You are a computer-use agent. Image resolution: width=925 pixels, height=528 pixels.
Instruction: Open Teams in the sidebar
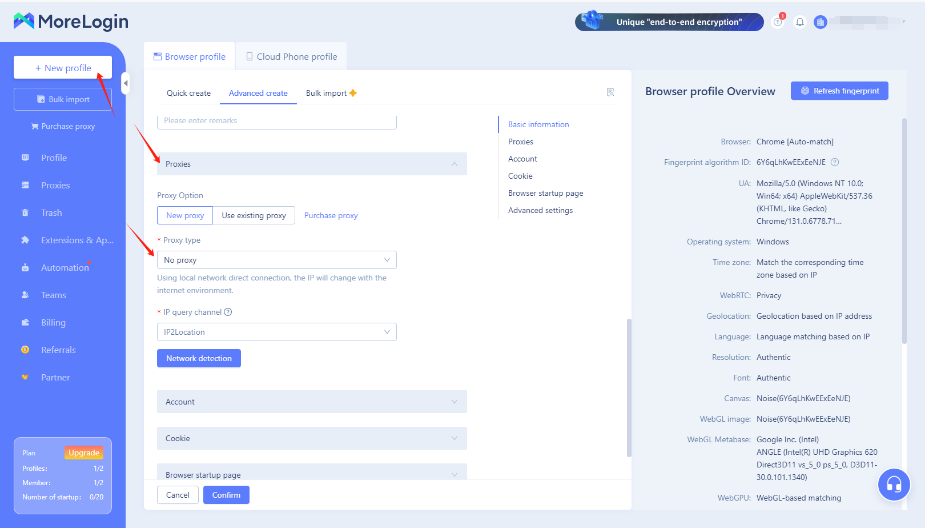(x=54, y=295)
